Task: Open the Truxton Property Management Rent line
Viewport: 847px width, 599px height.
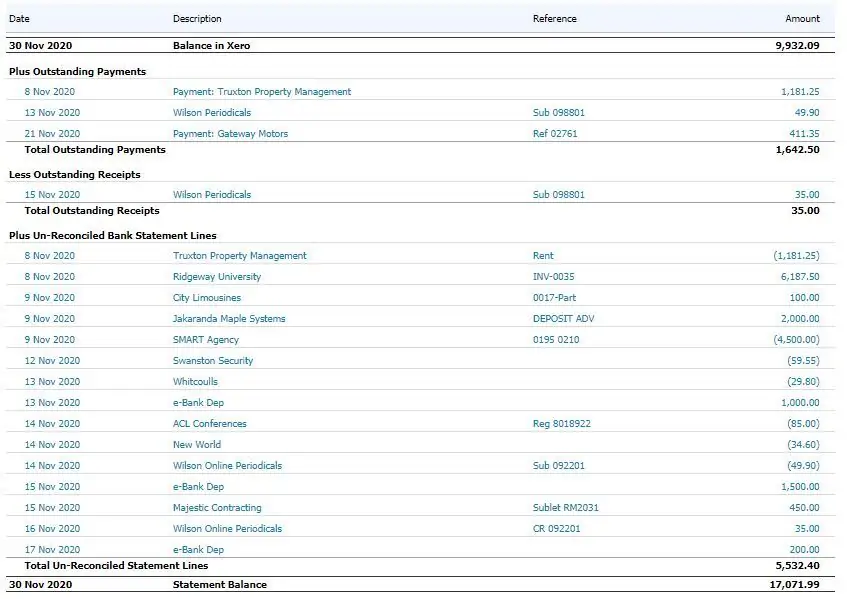Action: click(239, 256)
